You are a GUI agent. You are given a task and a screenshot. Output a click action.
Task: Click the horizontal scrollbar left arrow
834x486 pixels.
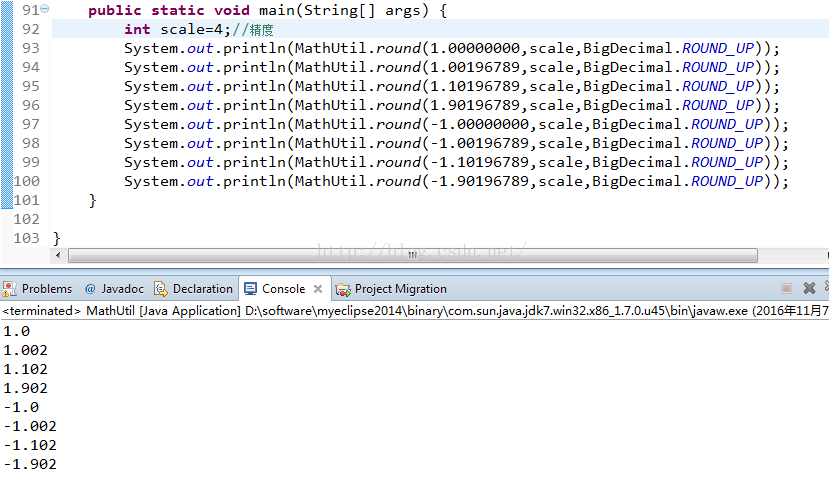58,255
